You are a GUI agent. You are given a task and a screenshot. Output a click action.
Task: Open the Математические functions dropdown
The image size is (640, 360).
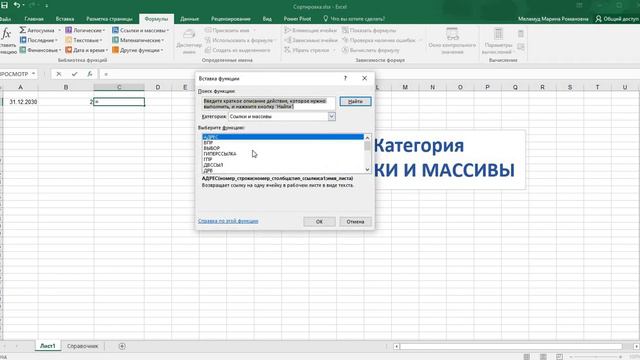[x=138, y=40]
